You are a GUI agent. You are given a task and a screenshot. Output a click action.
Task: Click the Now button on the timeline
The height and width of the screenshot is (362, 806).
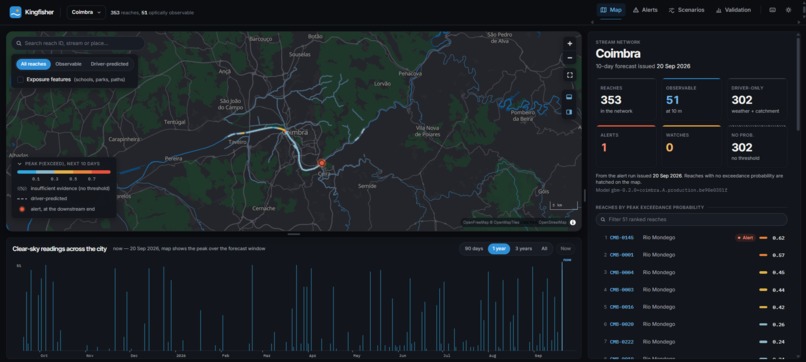[565, 248]
